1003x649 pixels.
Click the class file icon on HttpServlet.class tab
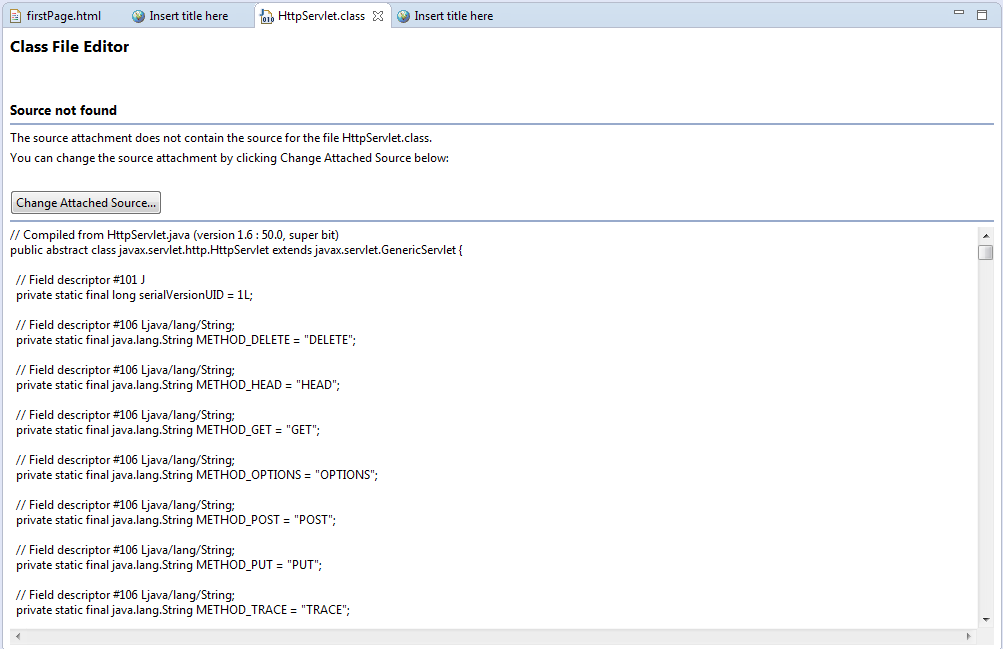pos(265,16)
